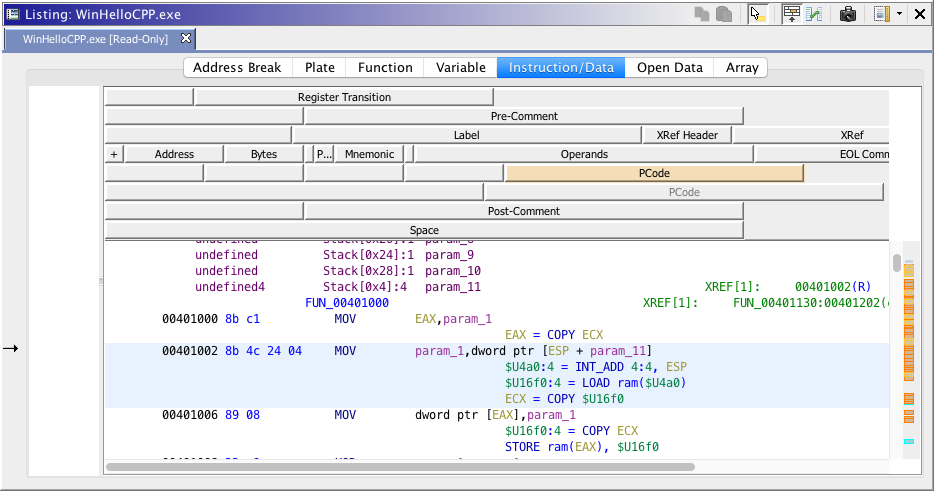Click the camera snapshot icon

click(848, 14)
